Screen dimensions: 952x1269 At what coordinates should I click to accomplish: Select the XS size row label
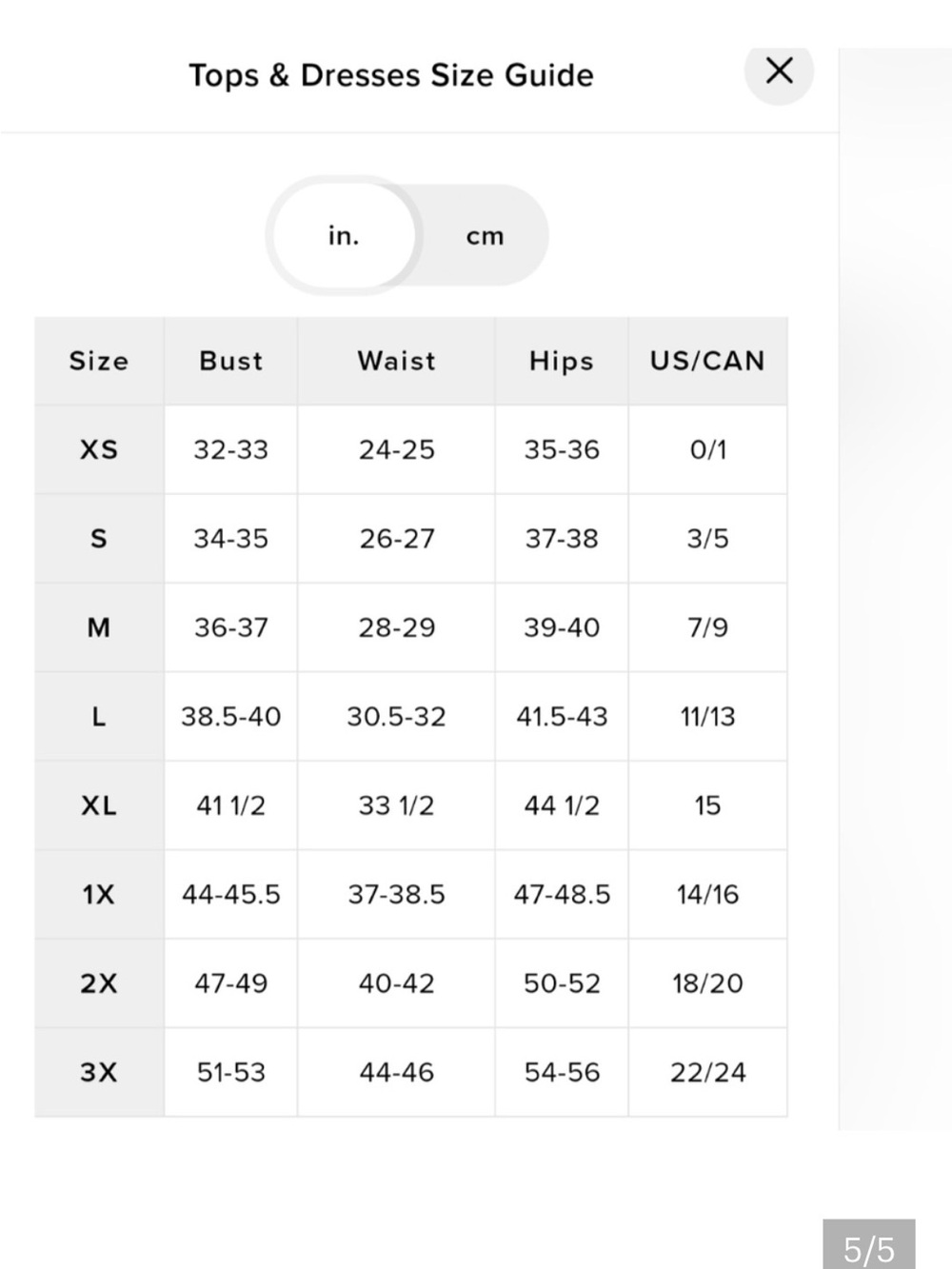tap(99, 449)
